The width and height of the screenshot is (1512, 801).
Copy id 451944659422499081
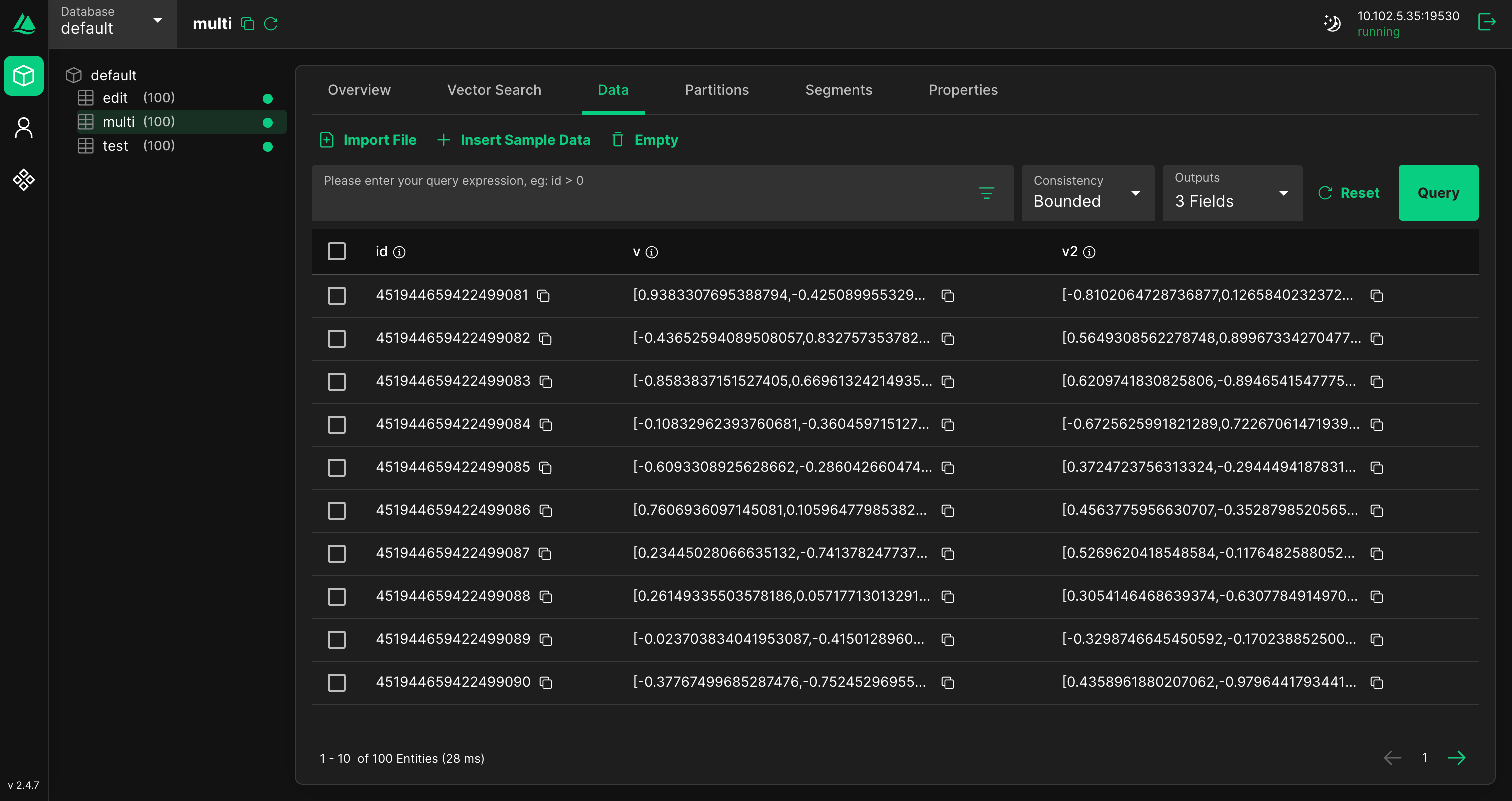[x=544, y=296]
